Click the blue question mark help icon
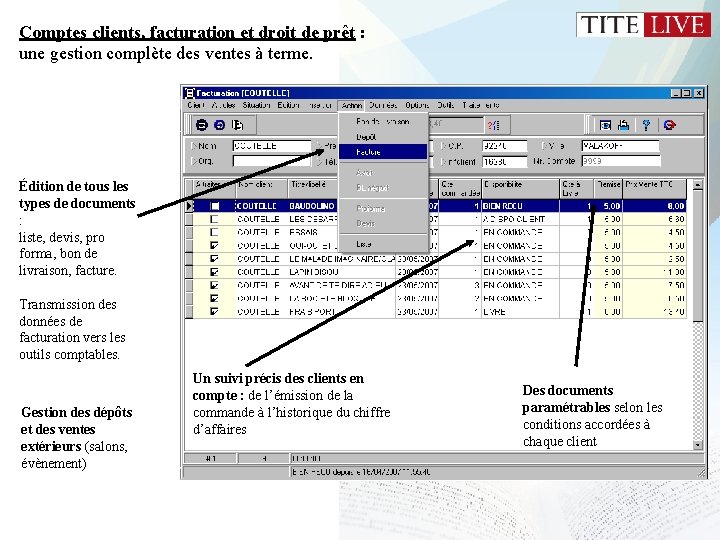Image resolution: width=720 pixels, height=540 pixels. pos(647,125)
